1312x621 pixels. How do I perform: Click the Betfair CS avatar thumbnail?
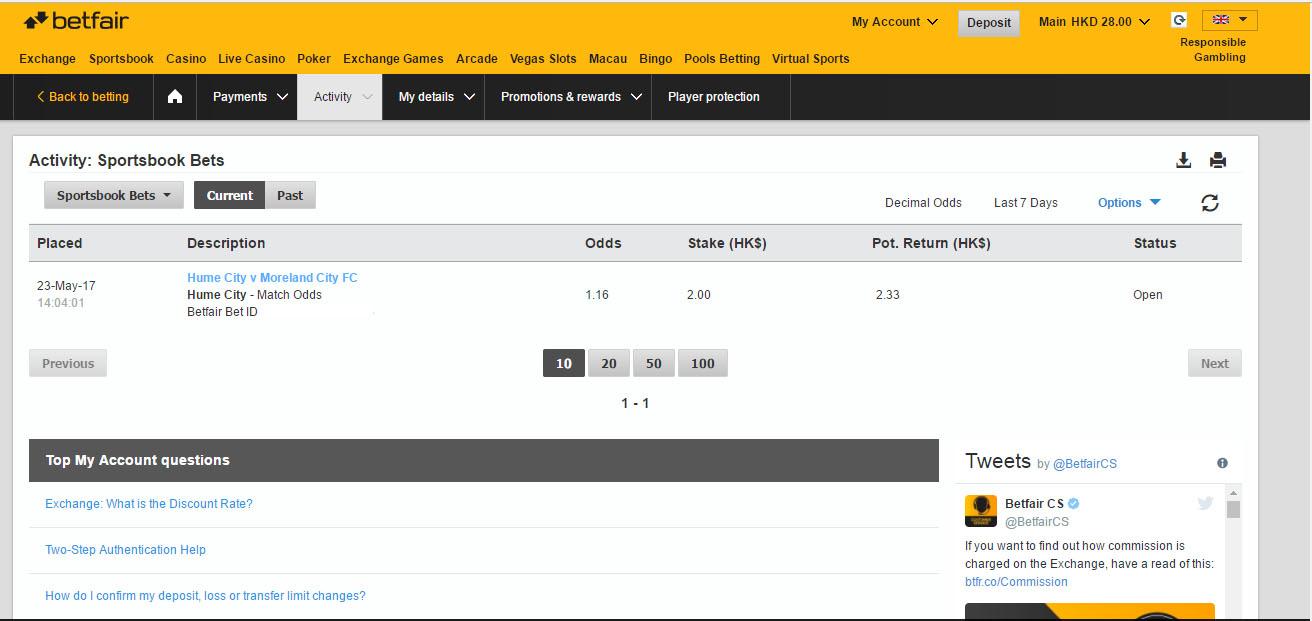coord(981,511)
